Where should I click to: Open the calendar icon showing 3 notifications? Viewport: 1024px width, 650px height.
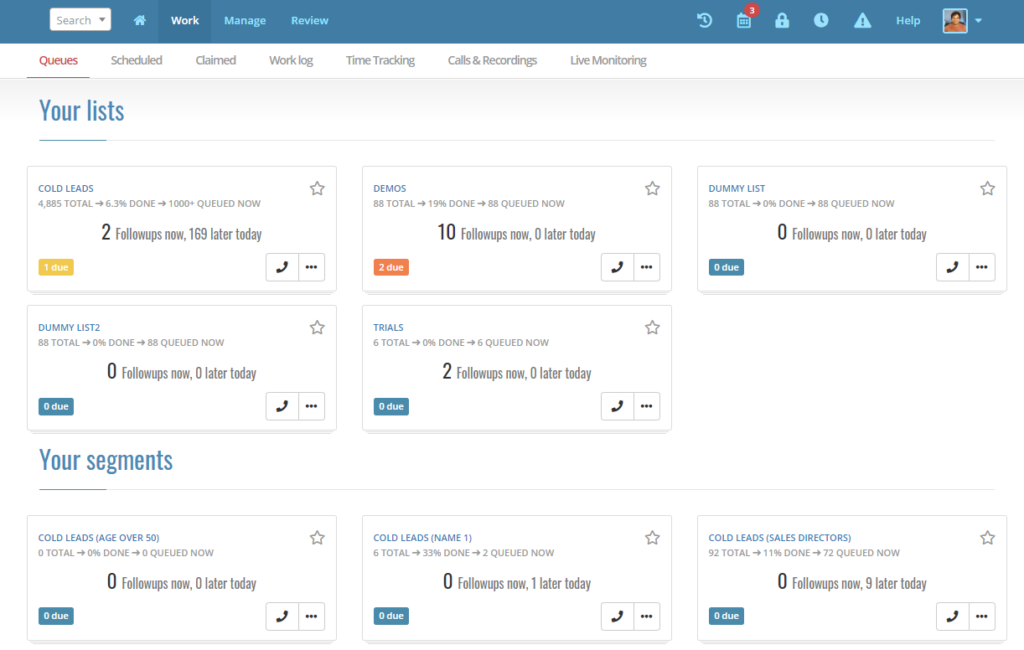point(742,20)
